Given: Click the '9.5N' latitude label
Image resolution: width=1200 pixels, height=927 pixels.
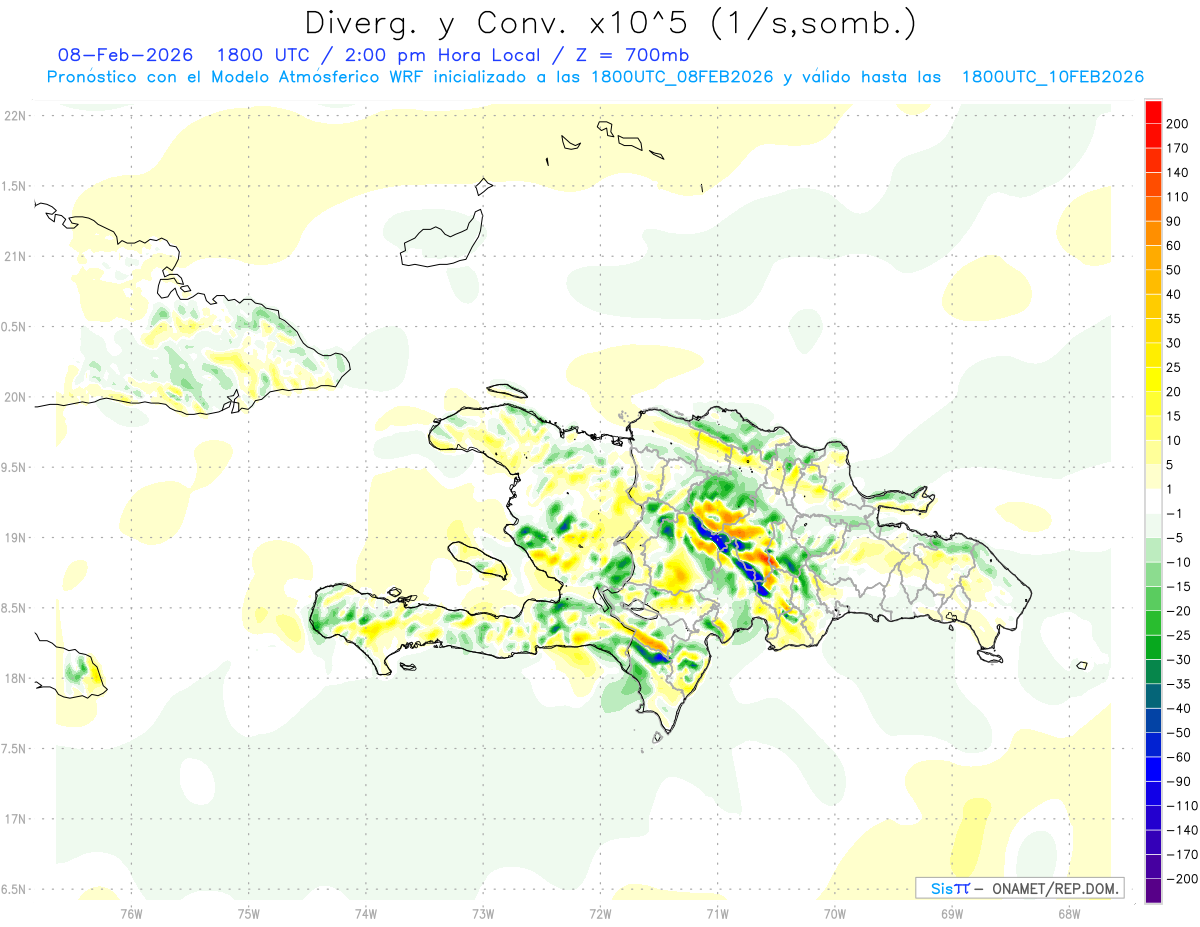Looking at the screenshot, I should [x=14, y=467].
